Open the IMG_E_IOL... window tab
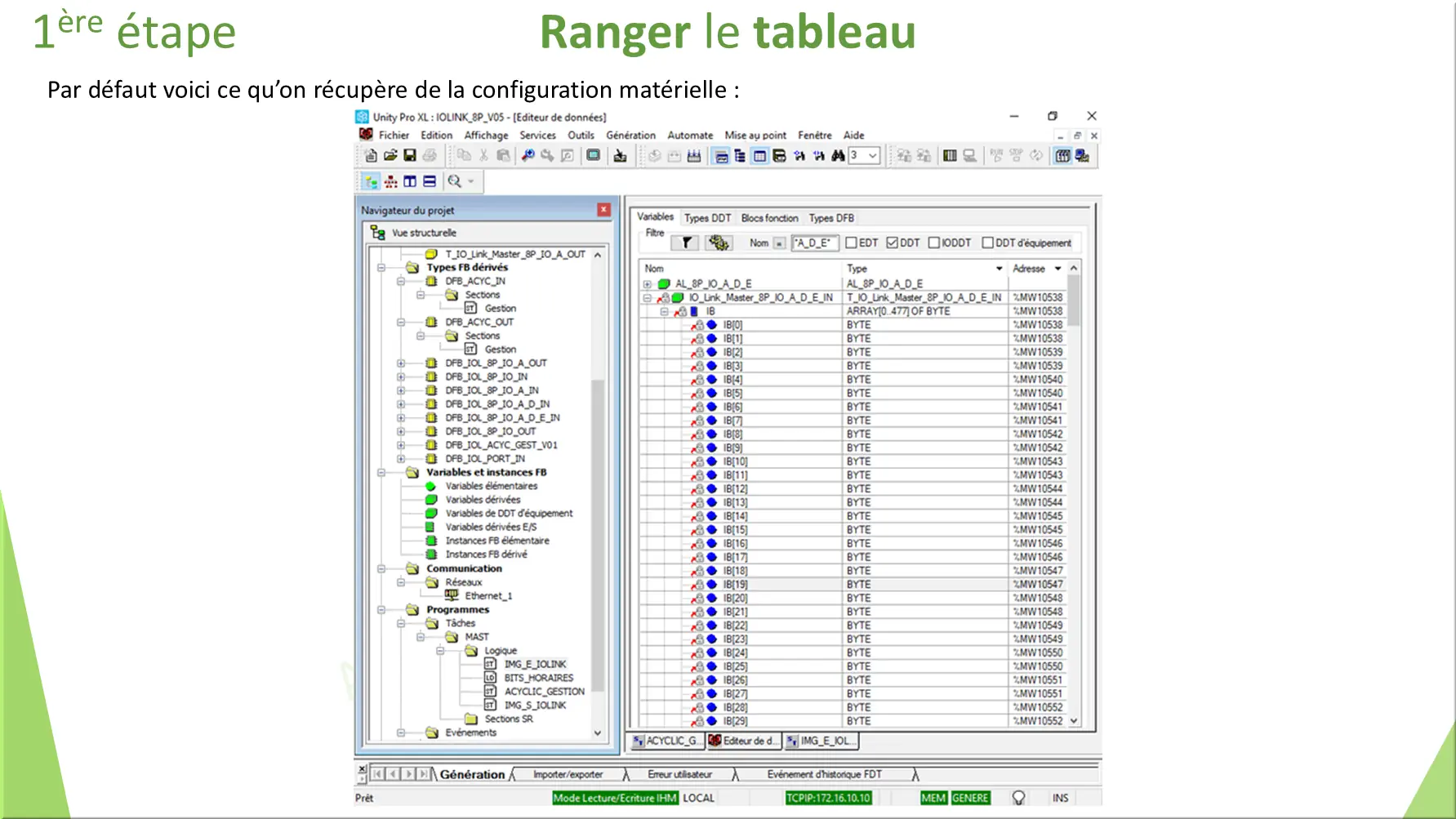The height and width of the screenshot is (819, 1456). 821,741
